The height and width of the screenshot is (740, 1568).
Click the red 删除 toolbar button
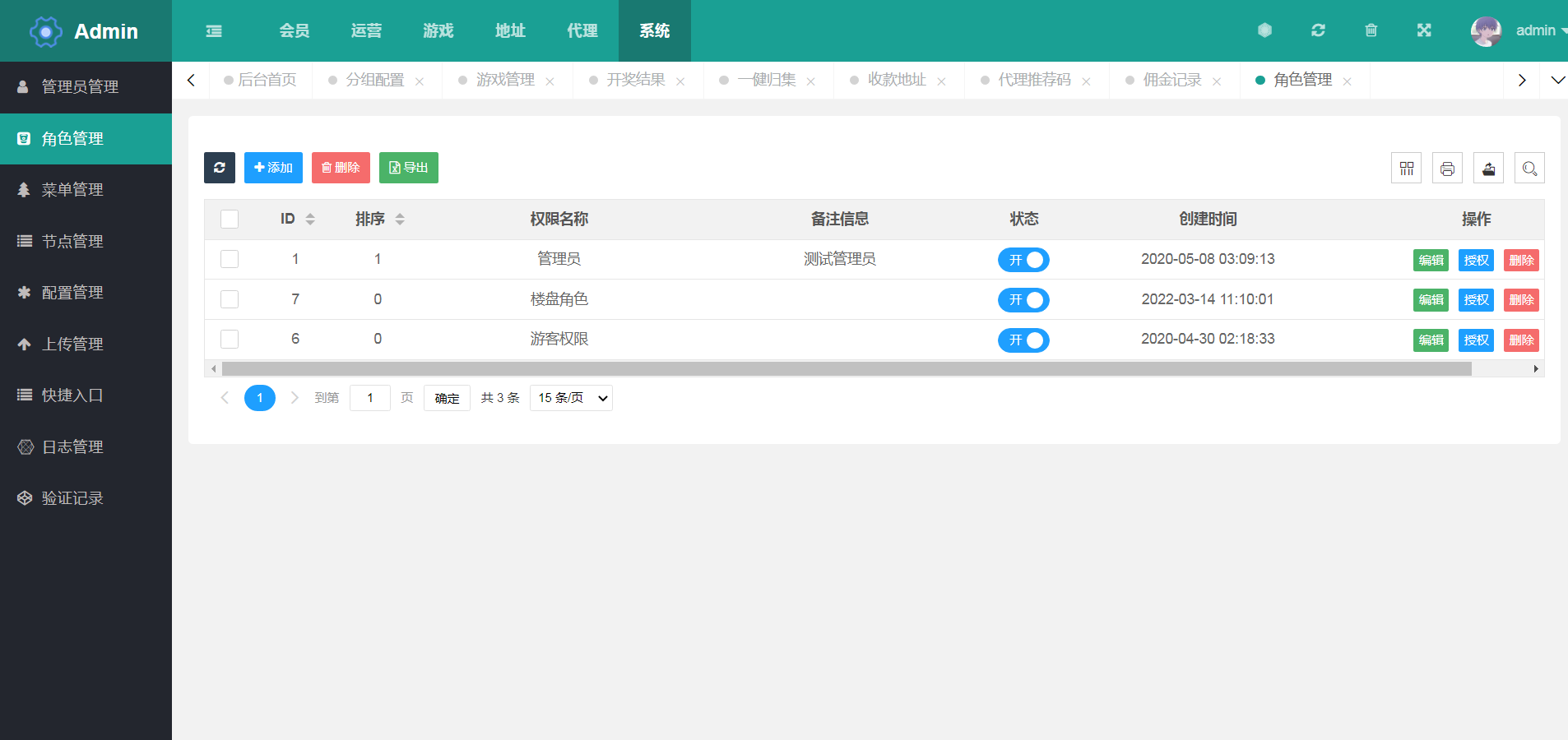tap(341, 168)
